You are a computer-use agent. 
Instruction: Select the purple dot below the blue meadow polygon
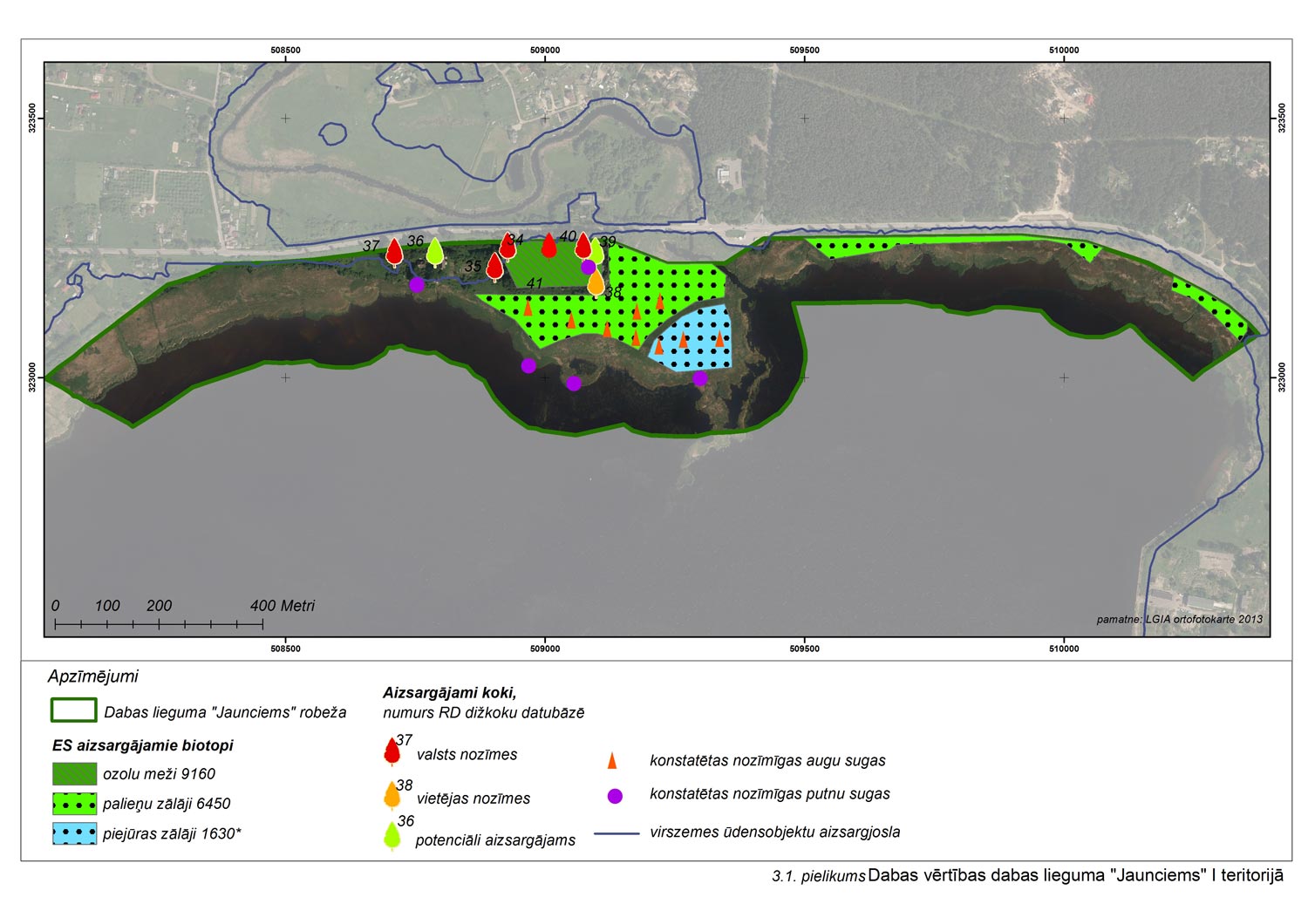click(700, 378)
